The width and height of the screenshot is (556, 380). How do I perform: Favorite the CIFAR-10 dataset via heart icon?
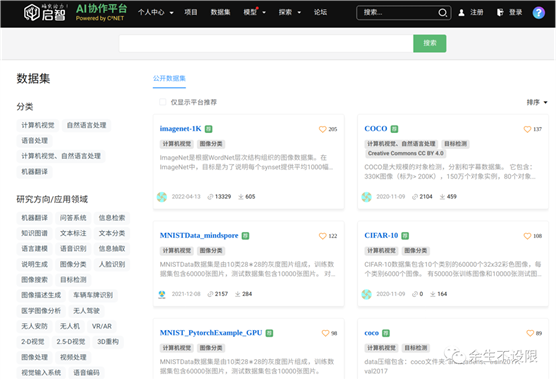click(527, 236)
